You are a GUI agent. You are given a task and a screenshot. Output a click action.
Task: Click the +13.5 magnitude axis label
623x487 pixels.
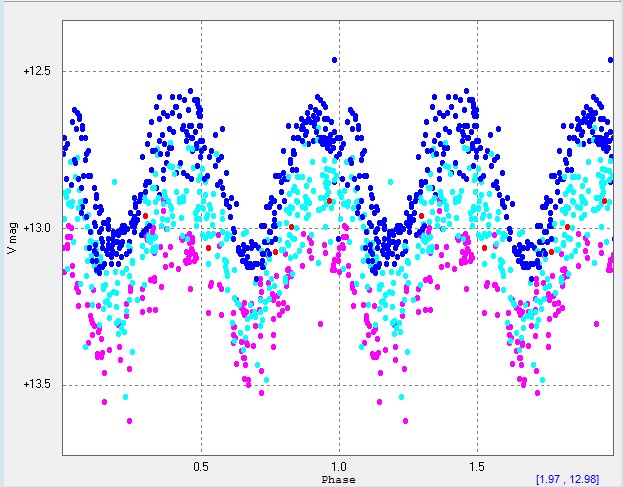coord(37,385)
